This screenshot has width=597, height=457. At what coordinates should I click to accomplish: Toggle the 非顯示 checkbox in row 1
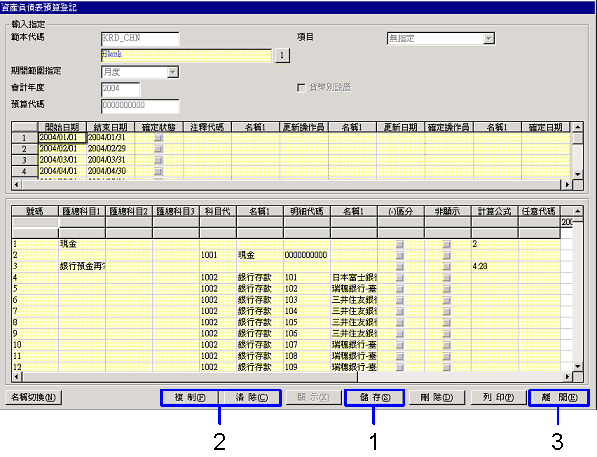pos(447,244)
